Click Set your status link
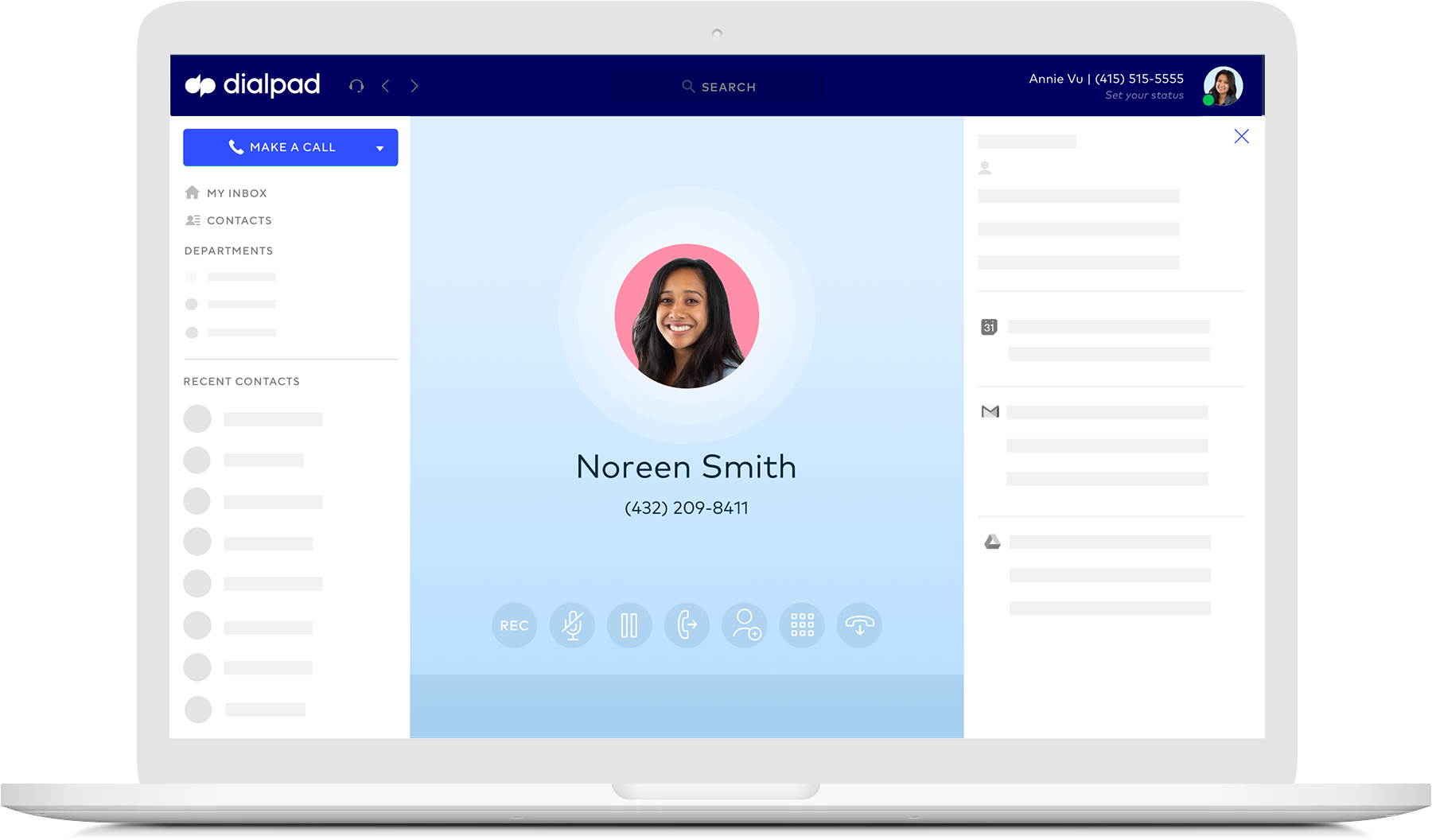The image size is (1432, 840). click(1144, 95)
